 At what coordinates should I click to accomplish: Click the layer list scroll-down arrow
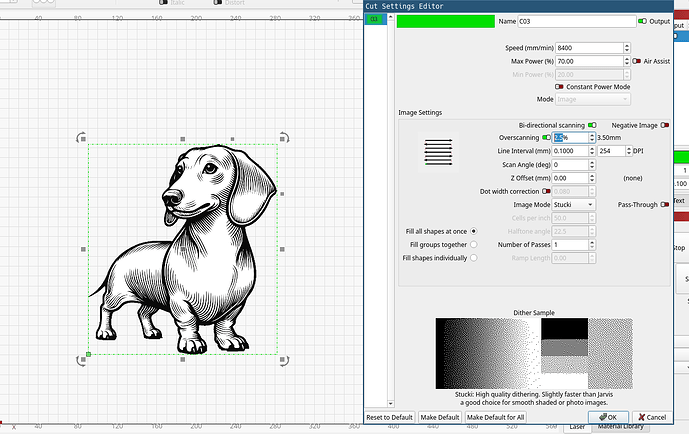point(391,404)
